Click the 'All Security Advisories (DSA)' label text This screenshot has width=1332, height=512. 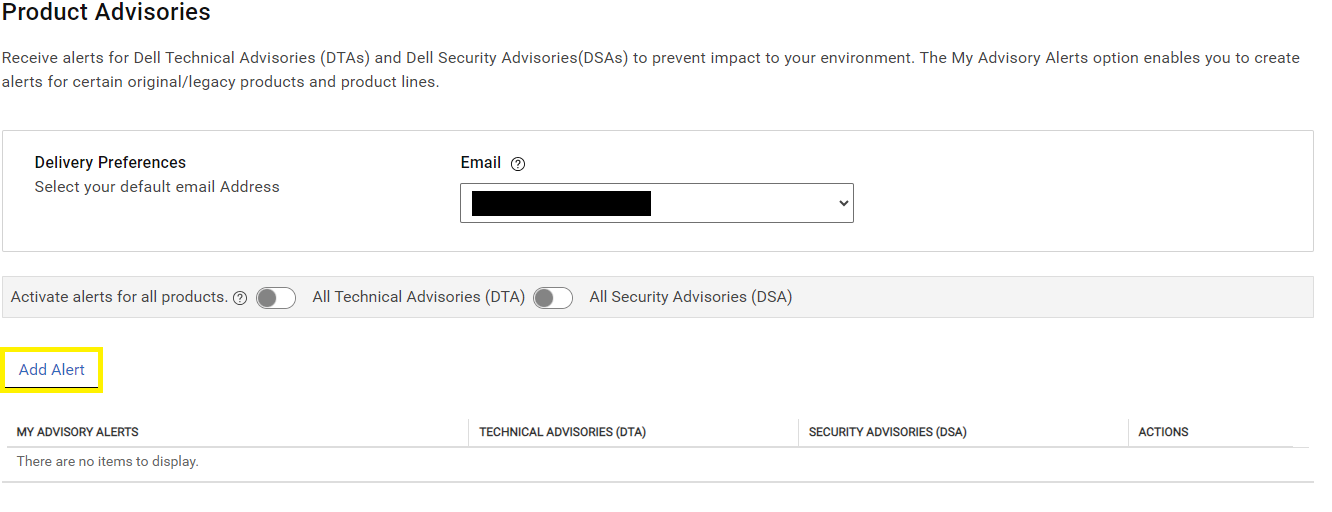[x=690, y=297]
